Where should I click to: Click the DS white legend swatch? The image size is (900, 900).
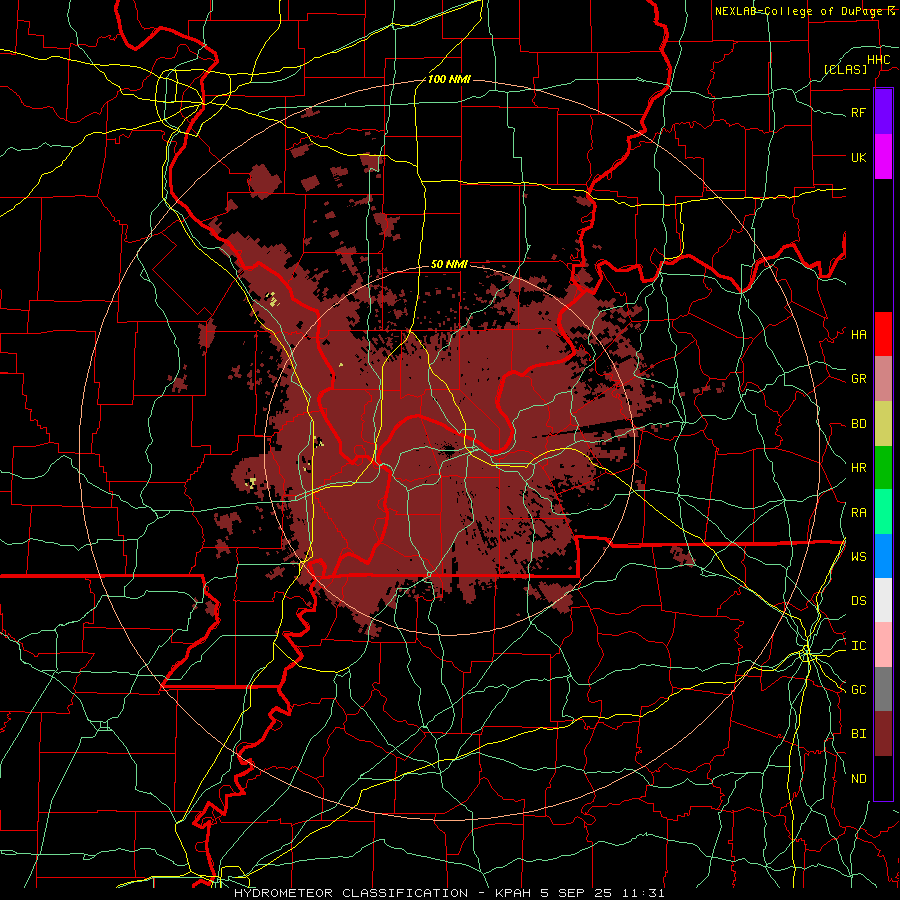pyautogui.click(x=883, y=600)
